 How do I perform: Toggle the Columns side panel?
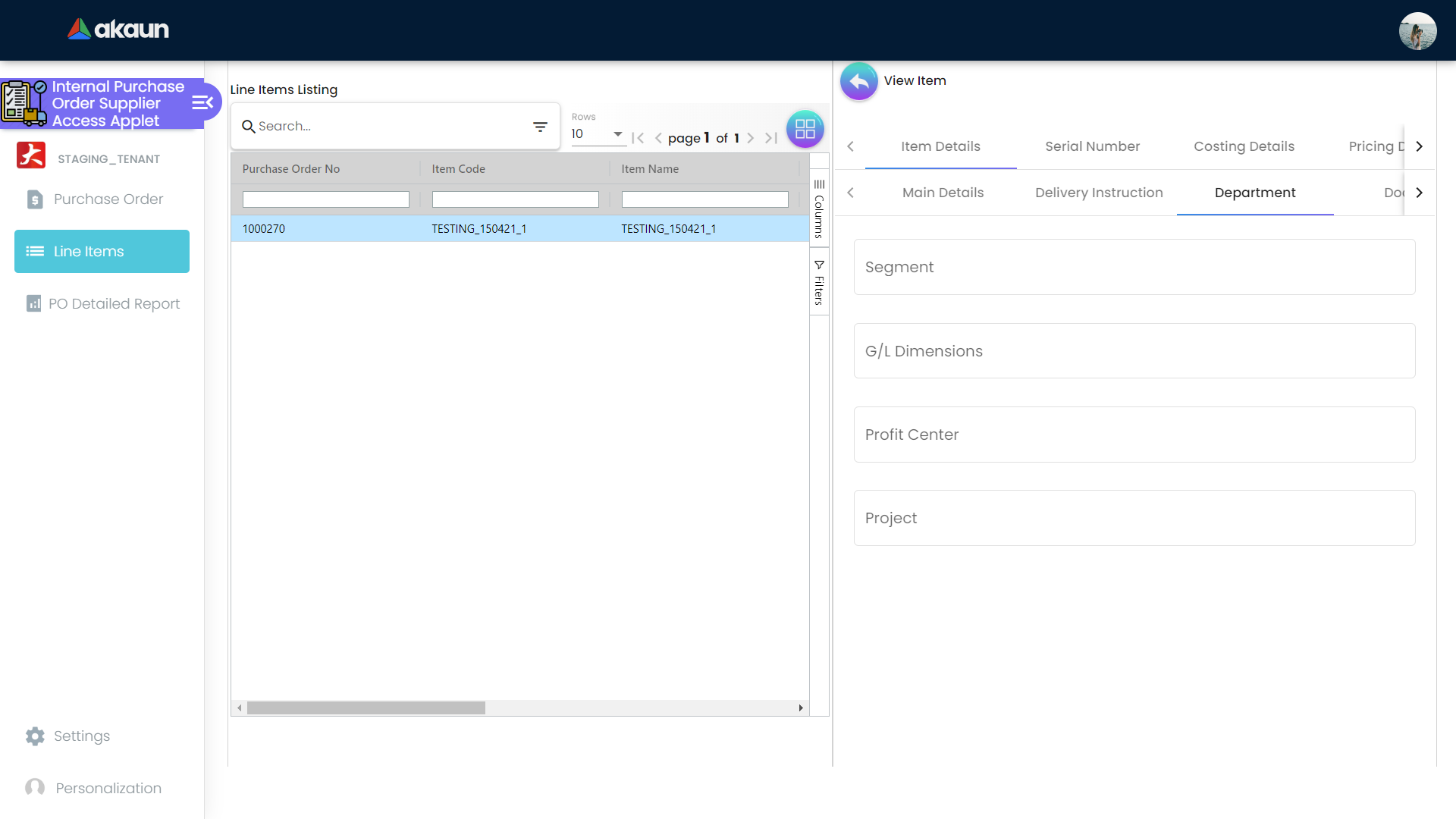pos(819,208)
